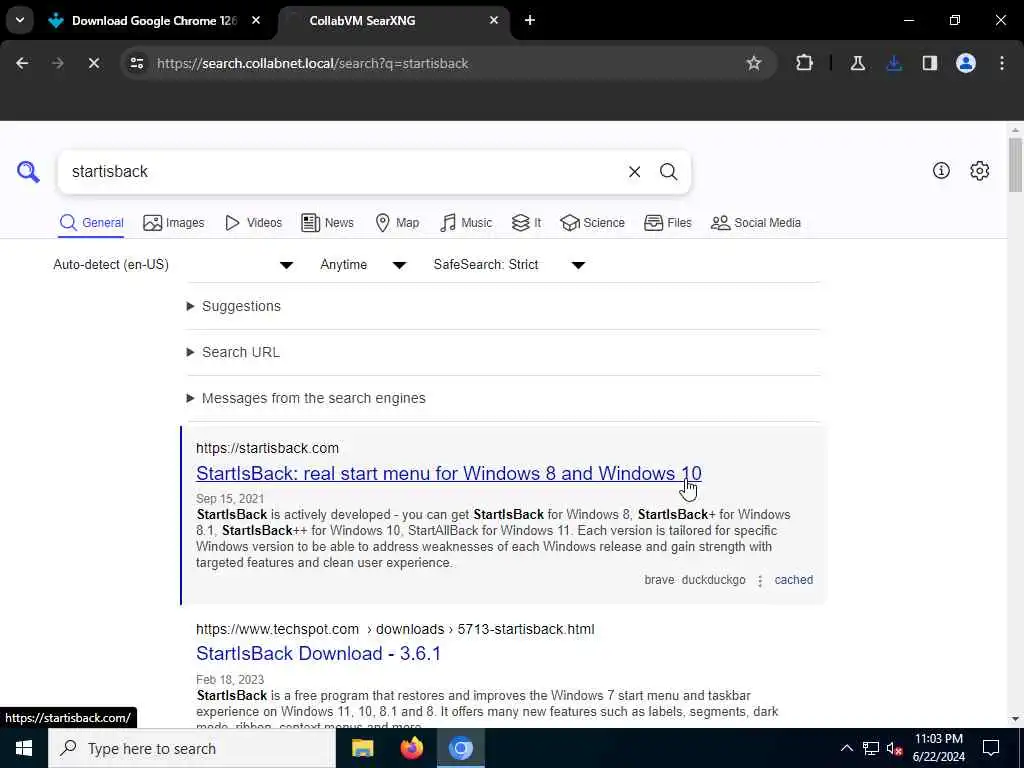Click the page vertical scrollbar thumb
Viewport: 1024px width, 768px height.
click(x=1015, y=165)
